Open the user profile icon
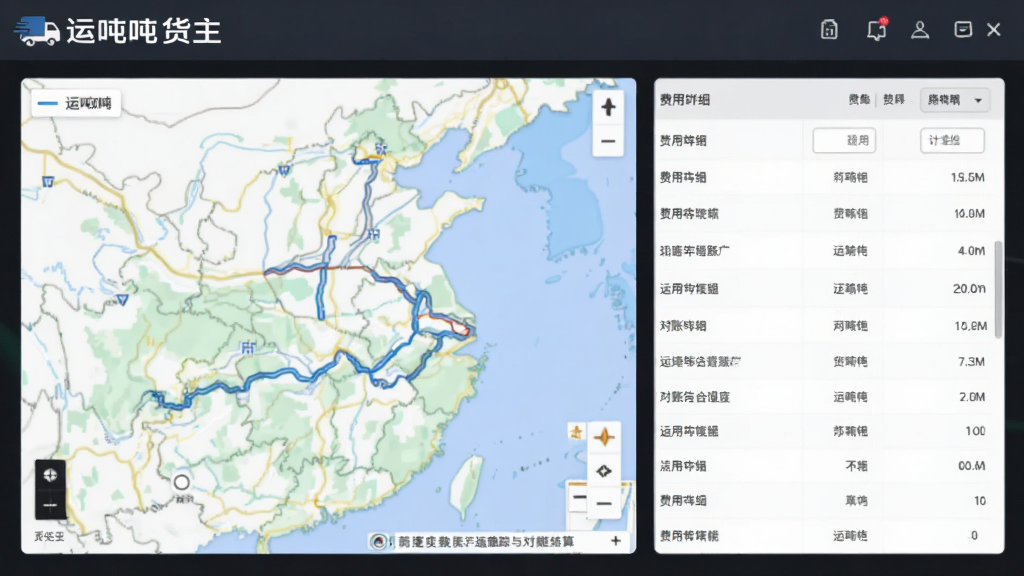Viewport: 1024px width, 576px height. click(x=920, y=29)
